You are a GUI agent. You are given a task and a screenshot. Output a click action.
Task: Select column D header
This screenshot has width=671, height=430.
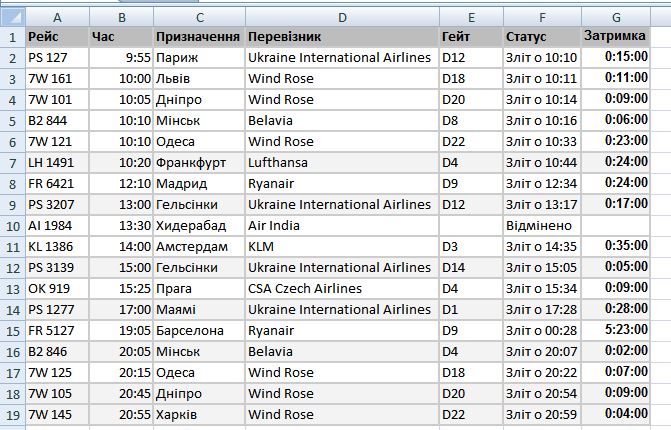(x=342, y=17)
